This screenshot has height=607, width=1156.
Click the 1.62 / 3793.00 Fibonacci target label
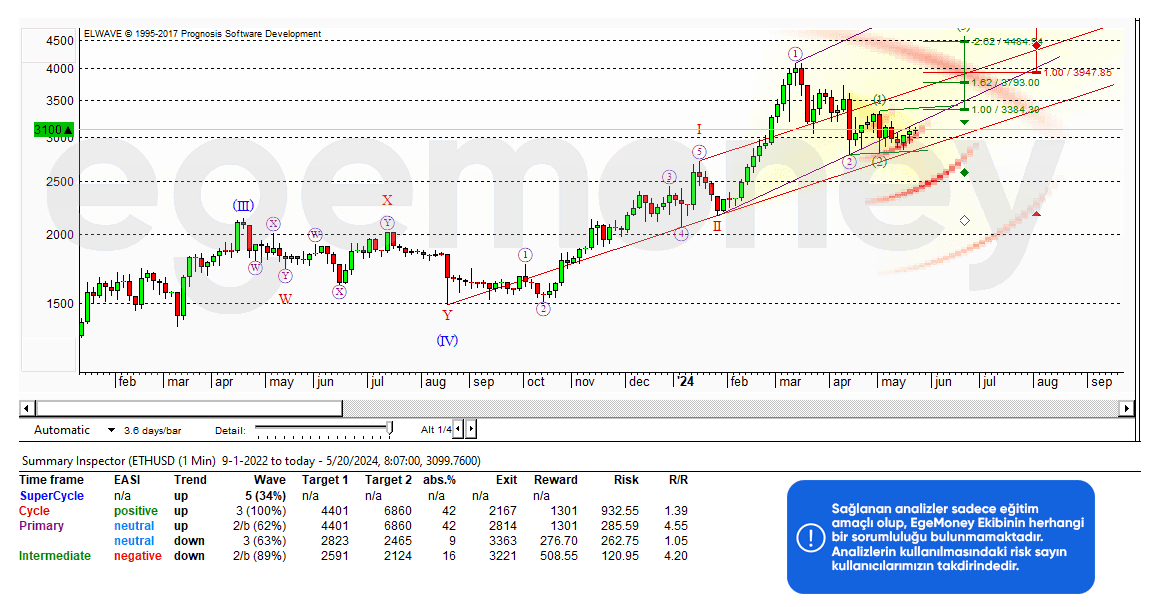(1003, 83)
